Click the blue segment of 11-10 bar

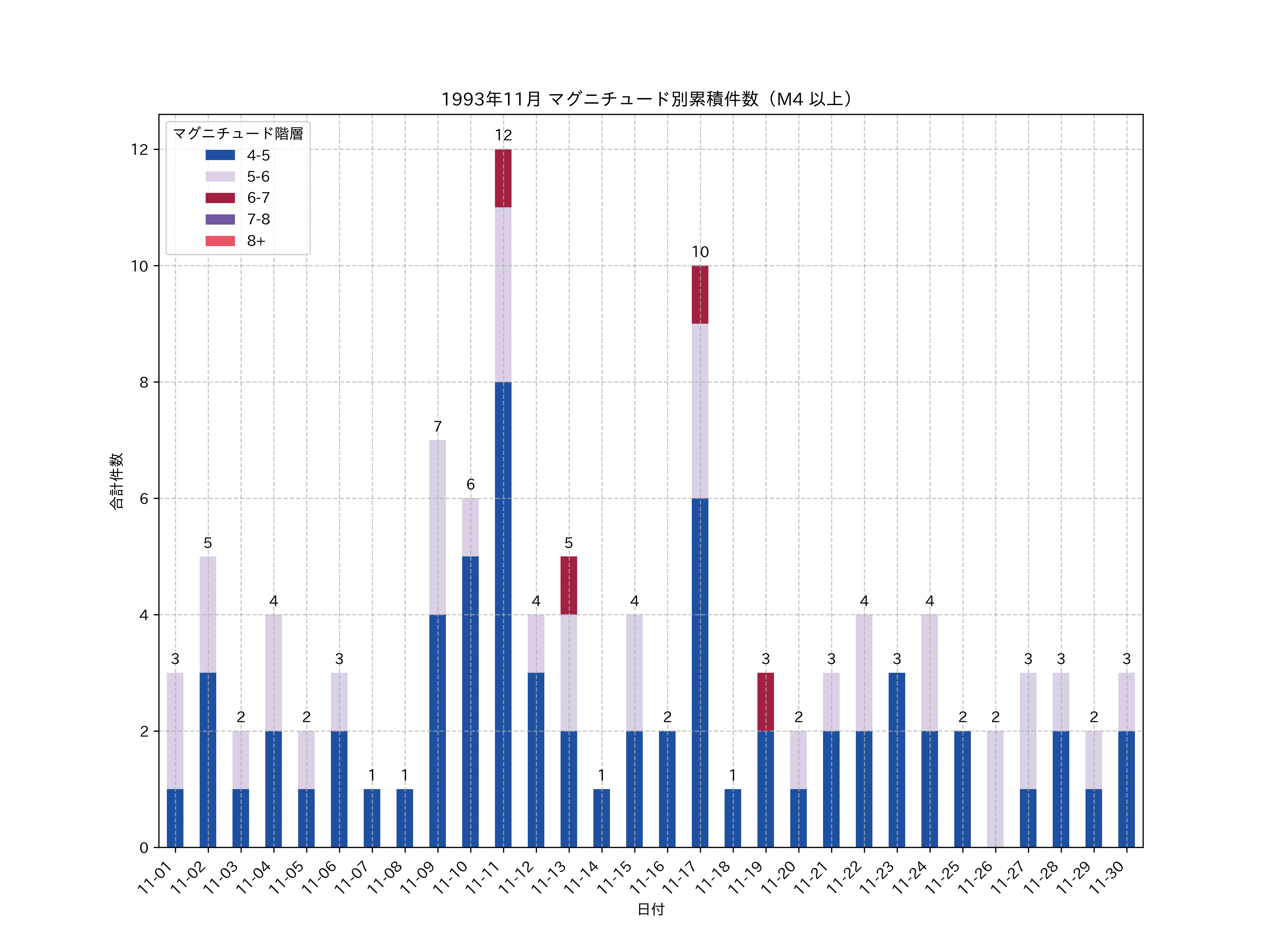point(470,702)
